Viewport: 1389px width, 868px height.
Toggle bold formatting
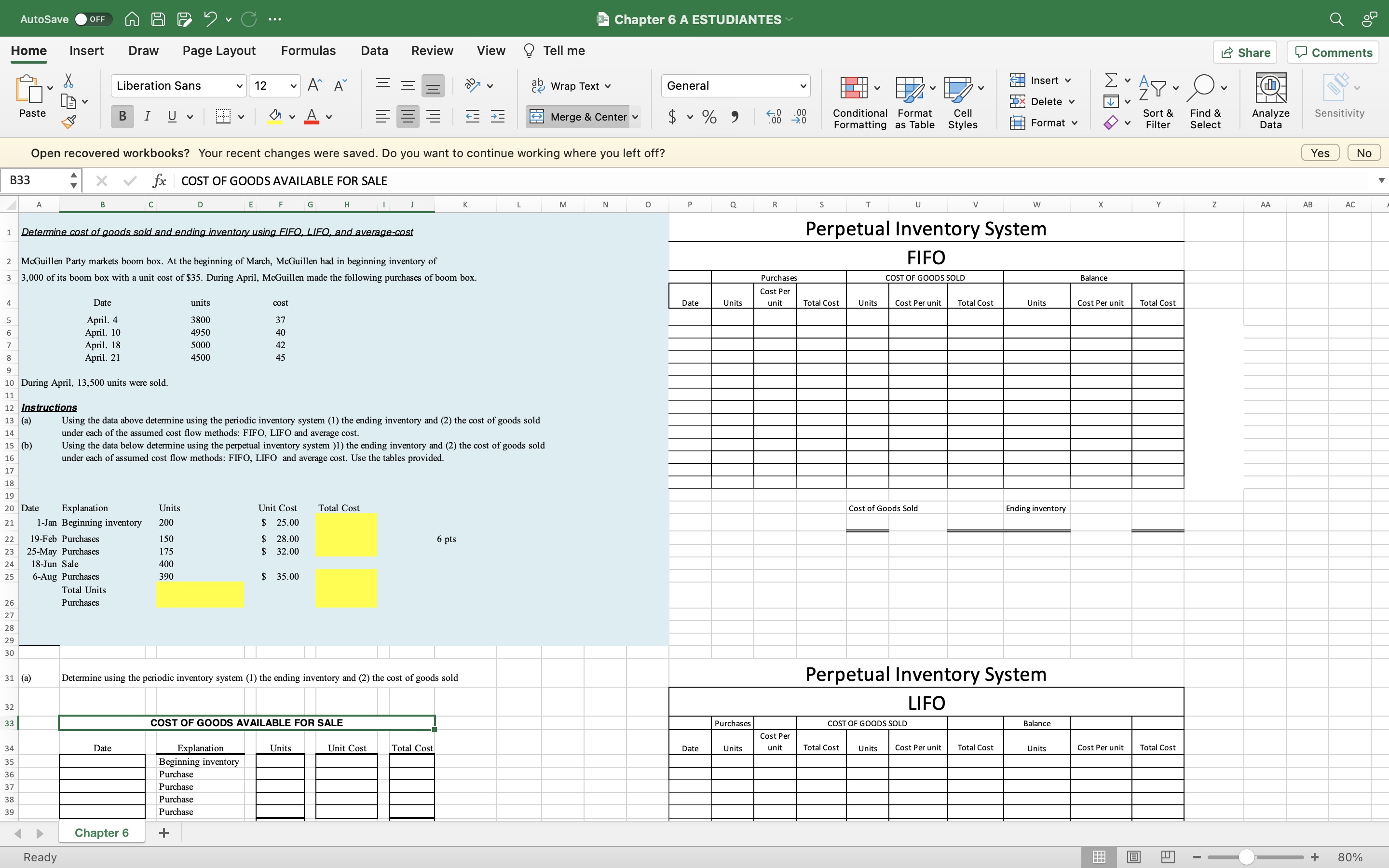click(122, 117)
